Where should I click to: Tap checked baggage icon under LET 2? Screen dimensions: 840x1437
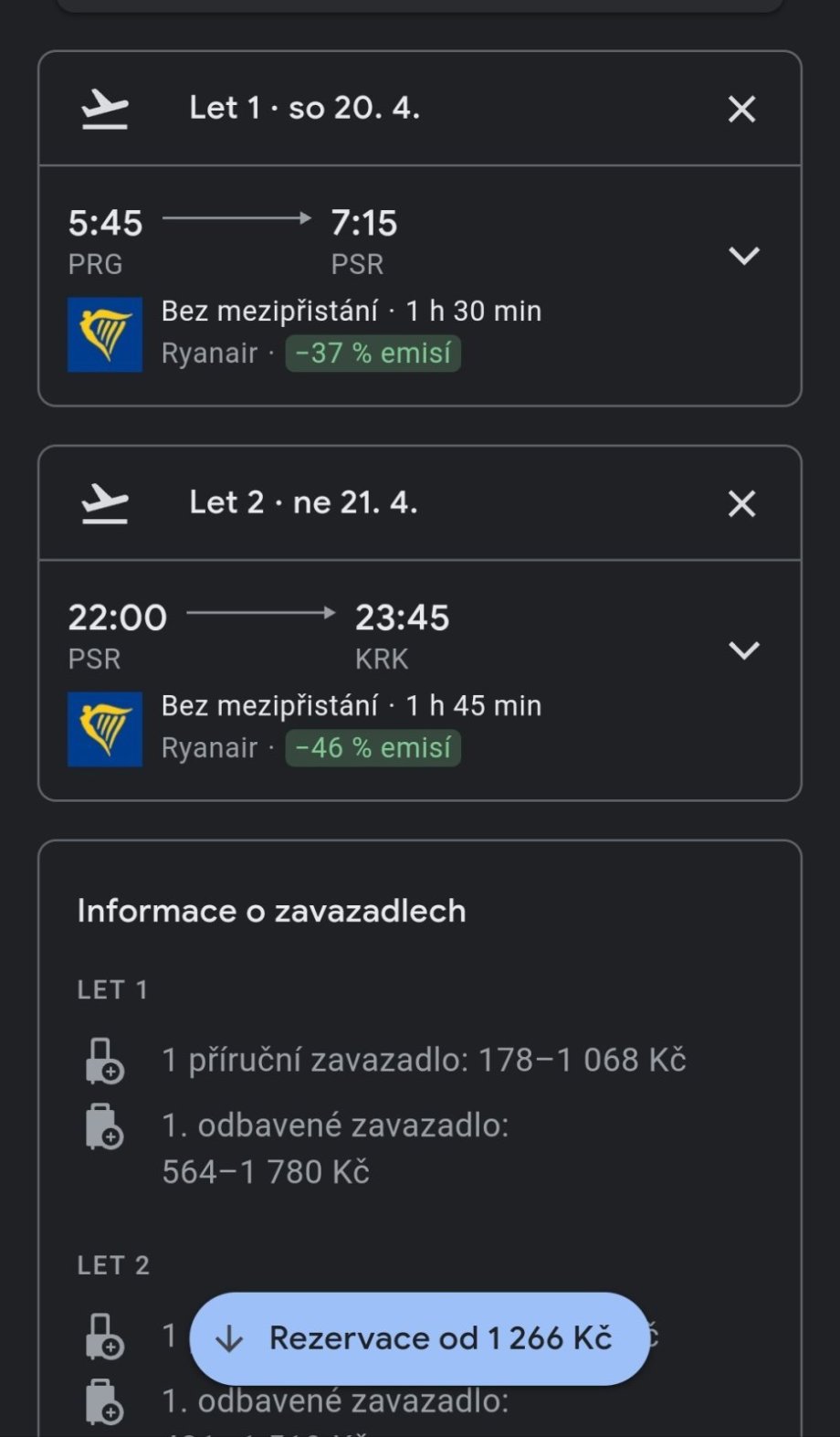[104, 1402]
